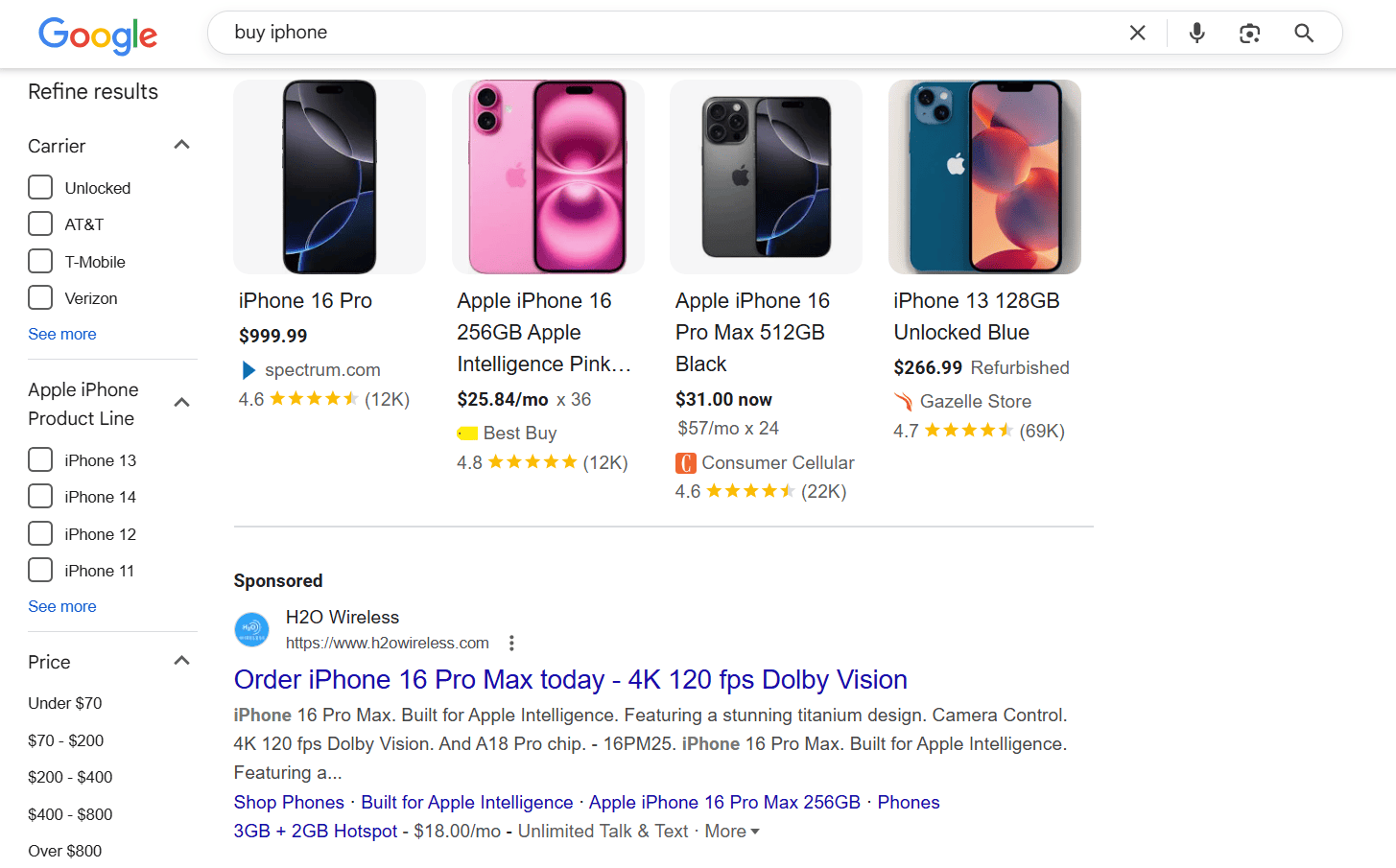This screenshot has height=868, width=1396.
Task: Open the ad options three-dot menu
Action: click(511, 643)
